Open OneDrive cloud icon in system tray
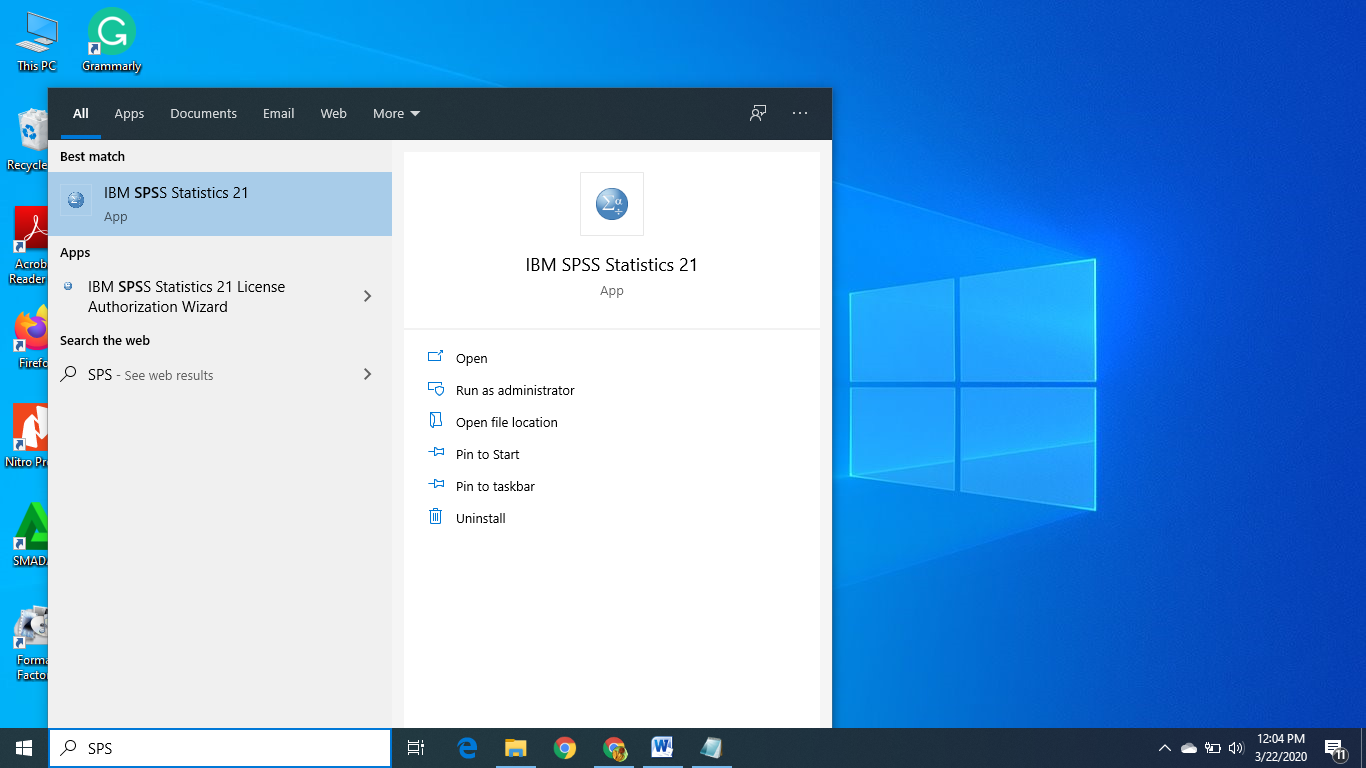 point(1189,748)
